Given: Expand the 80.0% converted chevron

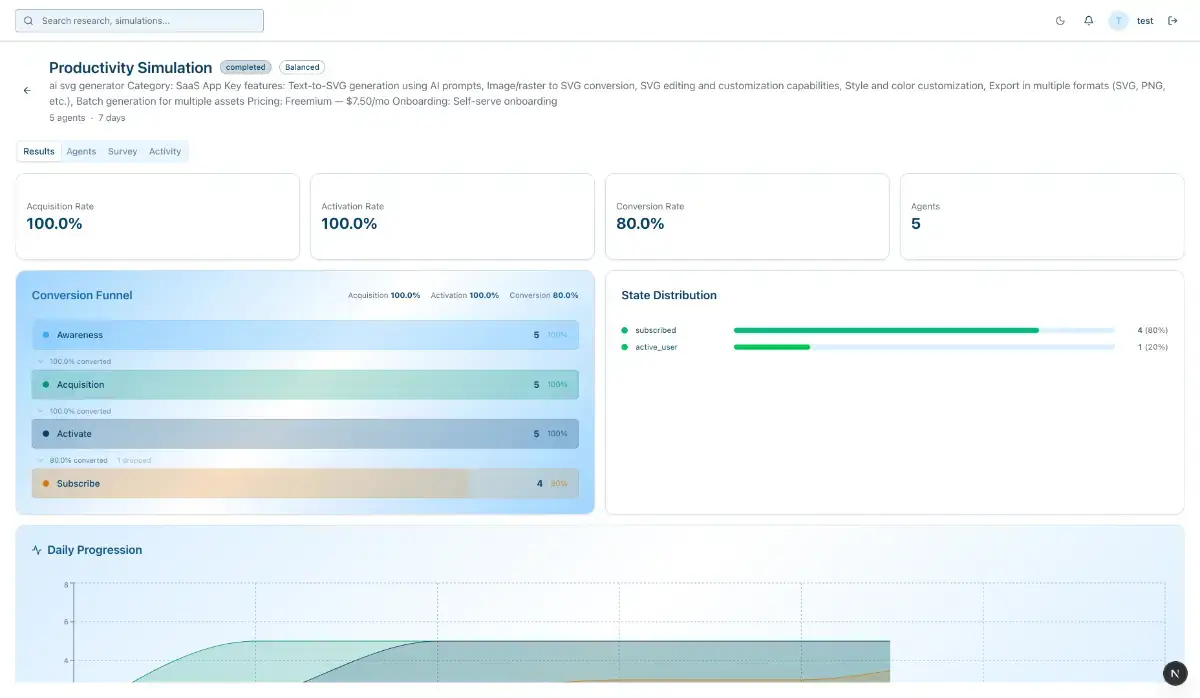Looking at the screenshot, I should (x=40, y=460).
